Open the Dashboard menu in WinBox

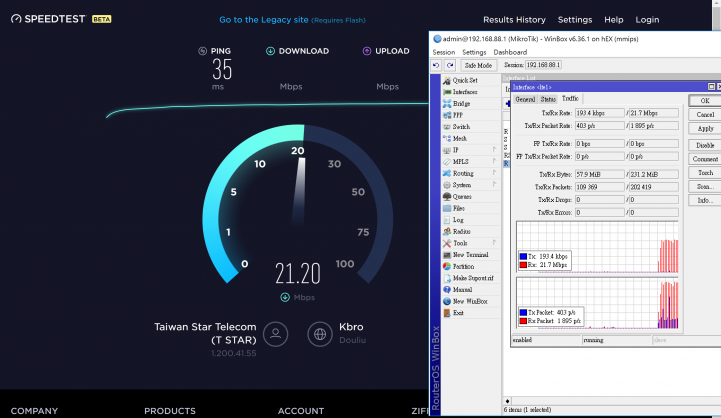pyautogui.click(x=510, y=52)
